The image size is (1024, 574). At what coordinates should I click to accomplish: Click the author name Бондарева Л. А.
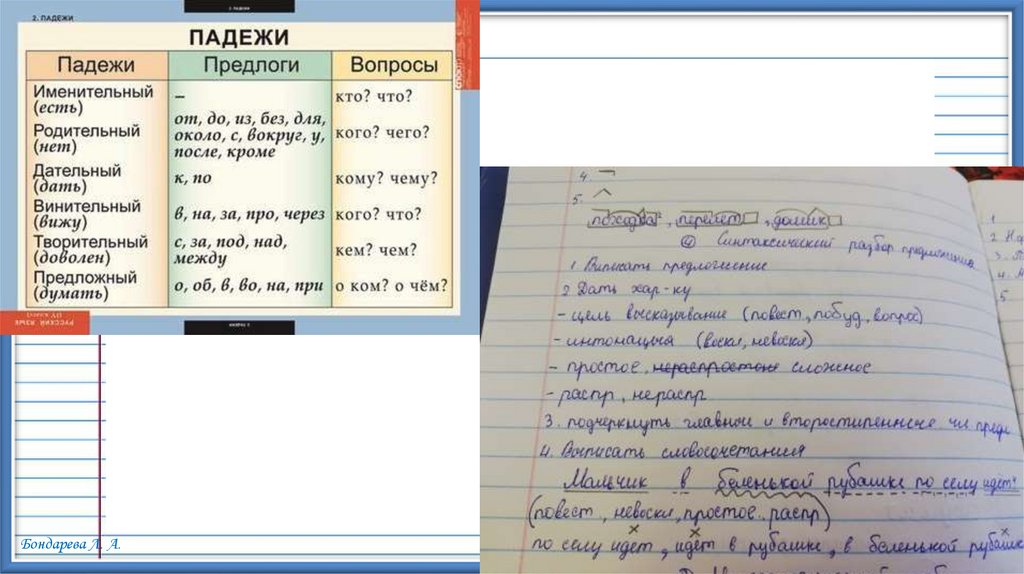pyautogui.click(x=69, y=544)
